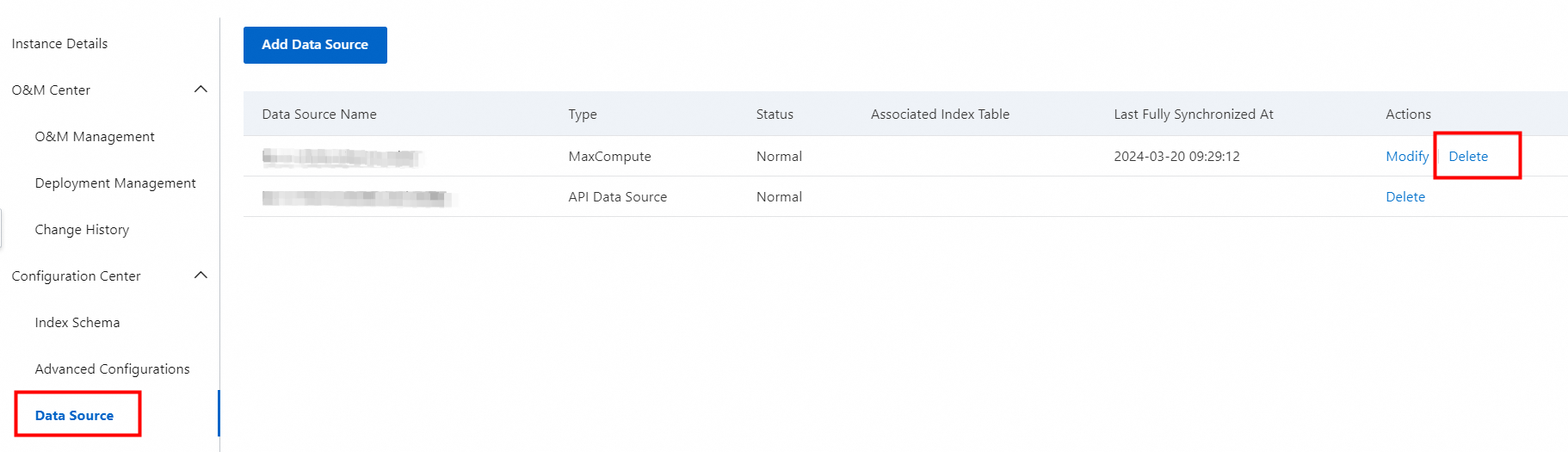The height and width of the screenshot is (452, 1568).
Task: Collapse the O&M Center section chevron
Action: pos(201,90)
